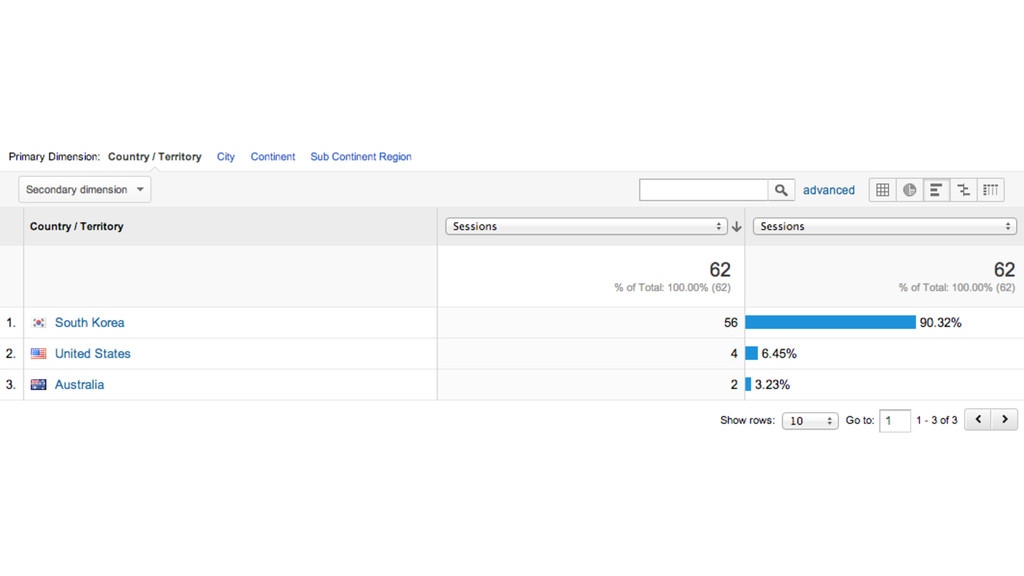Click the United States 6.45% bar
This screenshot has width=1024, height=576.
[x=751, y=353]
